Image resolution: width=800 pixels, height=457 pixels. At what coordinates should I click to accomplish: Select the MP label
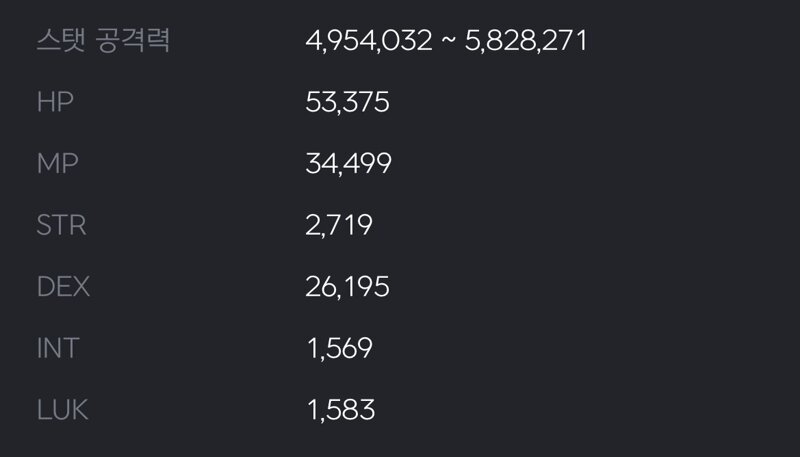58,164
